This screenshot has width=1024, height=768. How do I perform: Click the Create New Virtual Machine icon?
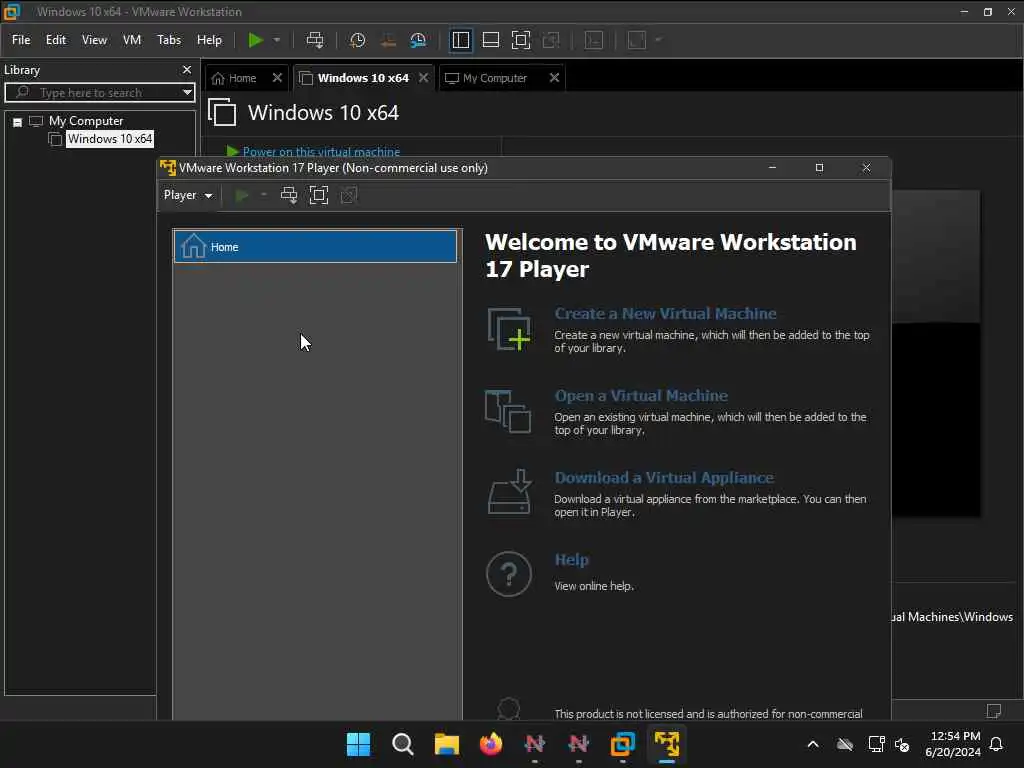[x=509, y=329]
